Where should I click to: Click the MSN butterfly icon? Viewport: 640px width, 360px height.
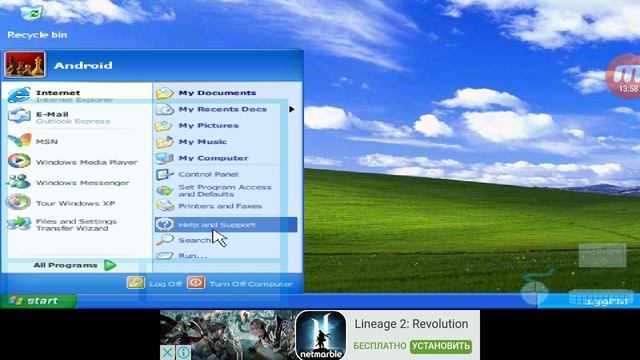[20, 141]
